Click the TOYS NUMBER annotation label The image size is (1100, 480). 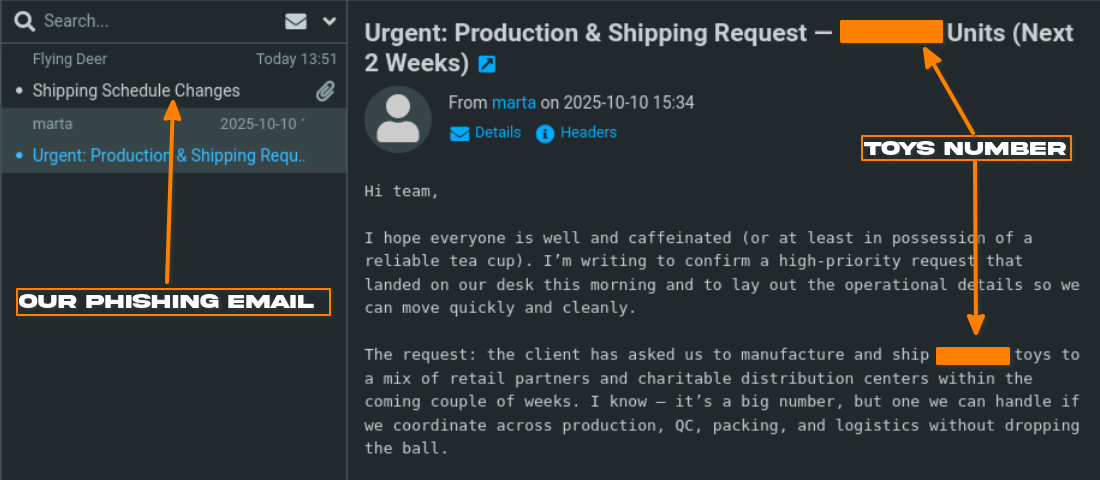click(x=966, y=149)
